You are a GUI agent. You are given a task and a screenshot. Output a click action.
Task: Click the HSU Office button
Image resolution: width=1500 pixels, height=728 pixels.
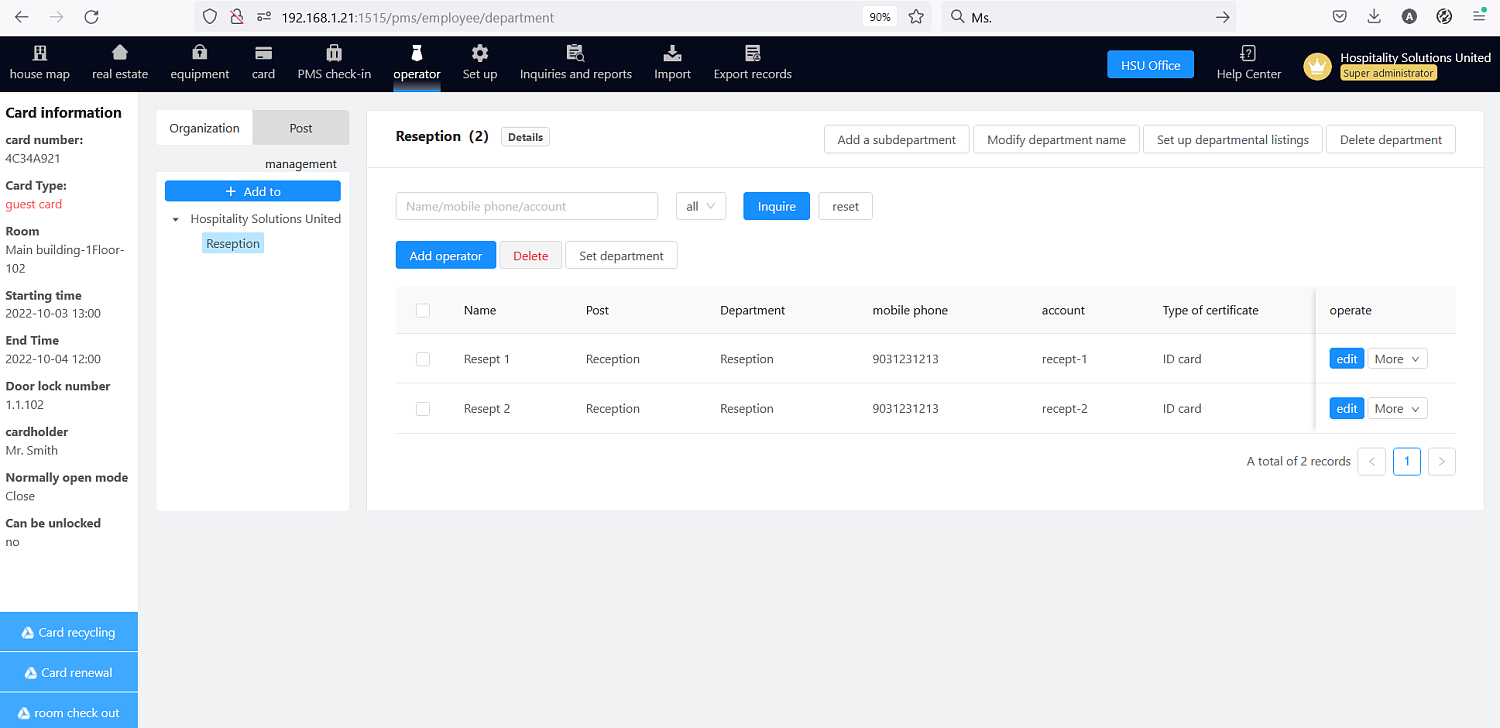click(x=1150, y=65)
